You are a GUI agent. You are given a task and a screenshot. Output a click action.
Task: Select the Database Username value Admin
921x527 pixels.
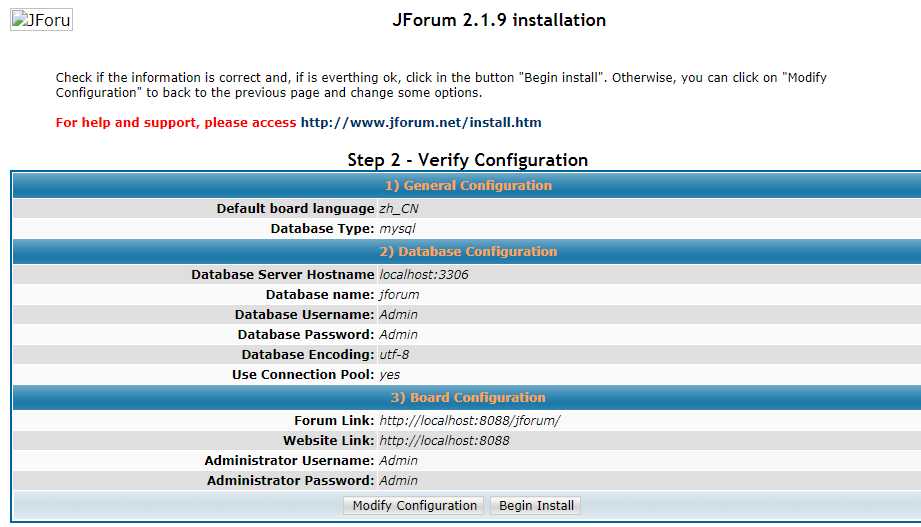tap(398, 314)
